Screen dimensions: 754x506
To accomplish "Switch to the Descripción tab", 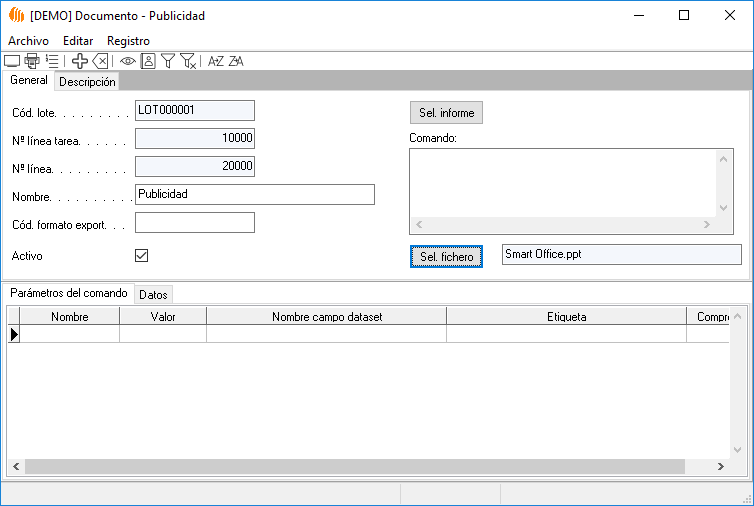I will pyautogui.click(x=87, y=82).
